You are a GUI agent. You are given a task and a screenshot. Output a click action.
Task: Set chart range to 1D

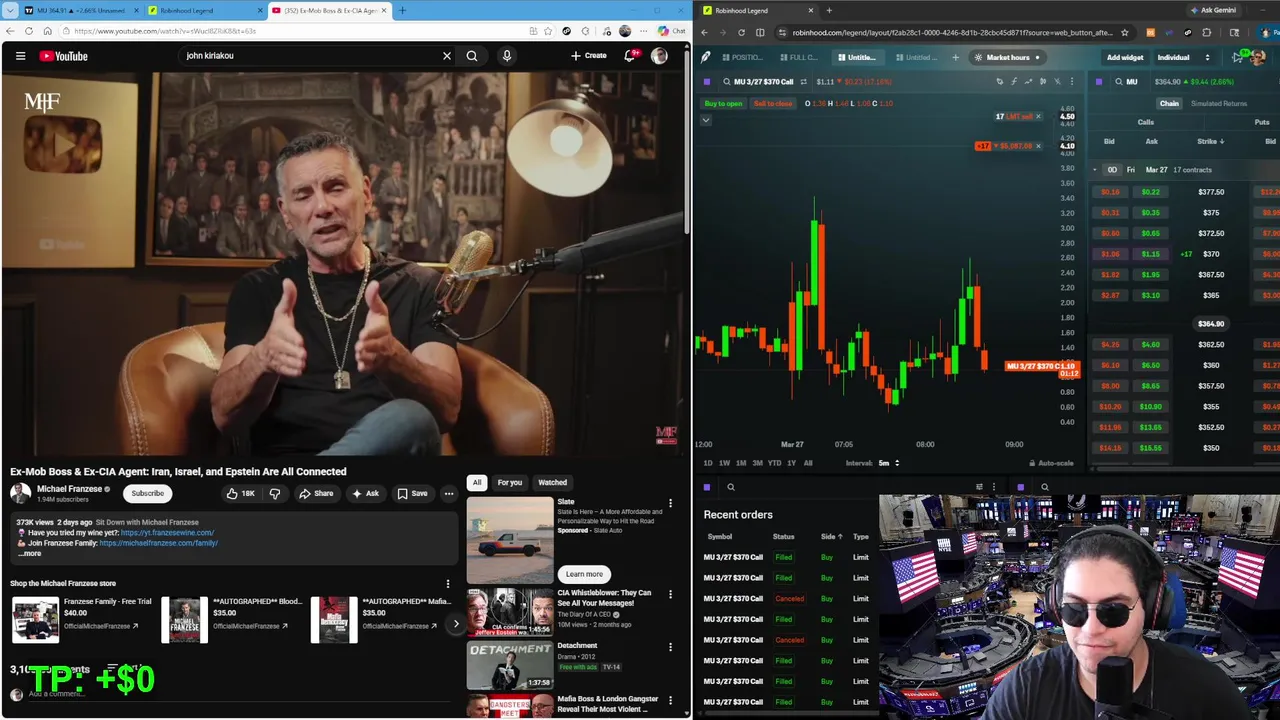708,463
